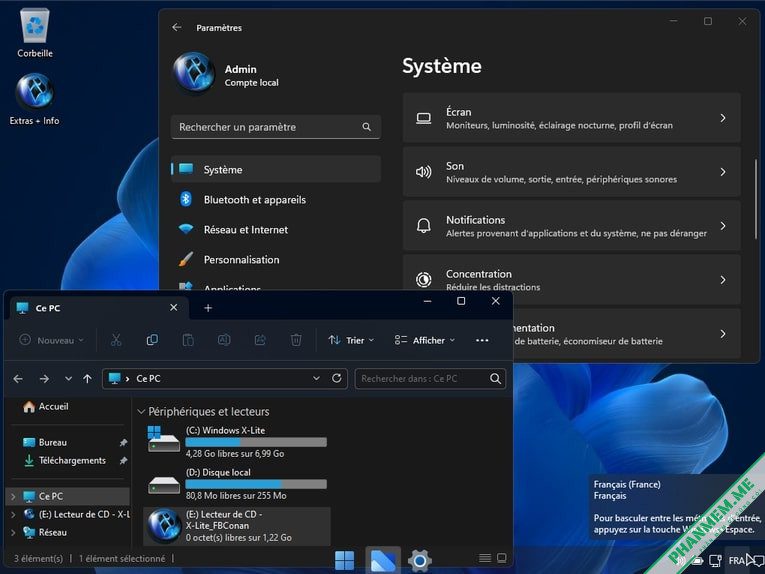
Task: Expand the Ce PC tree node
Action: [x=13, y=496]
